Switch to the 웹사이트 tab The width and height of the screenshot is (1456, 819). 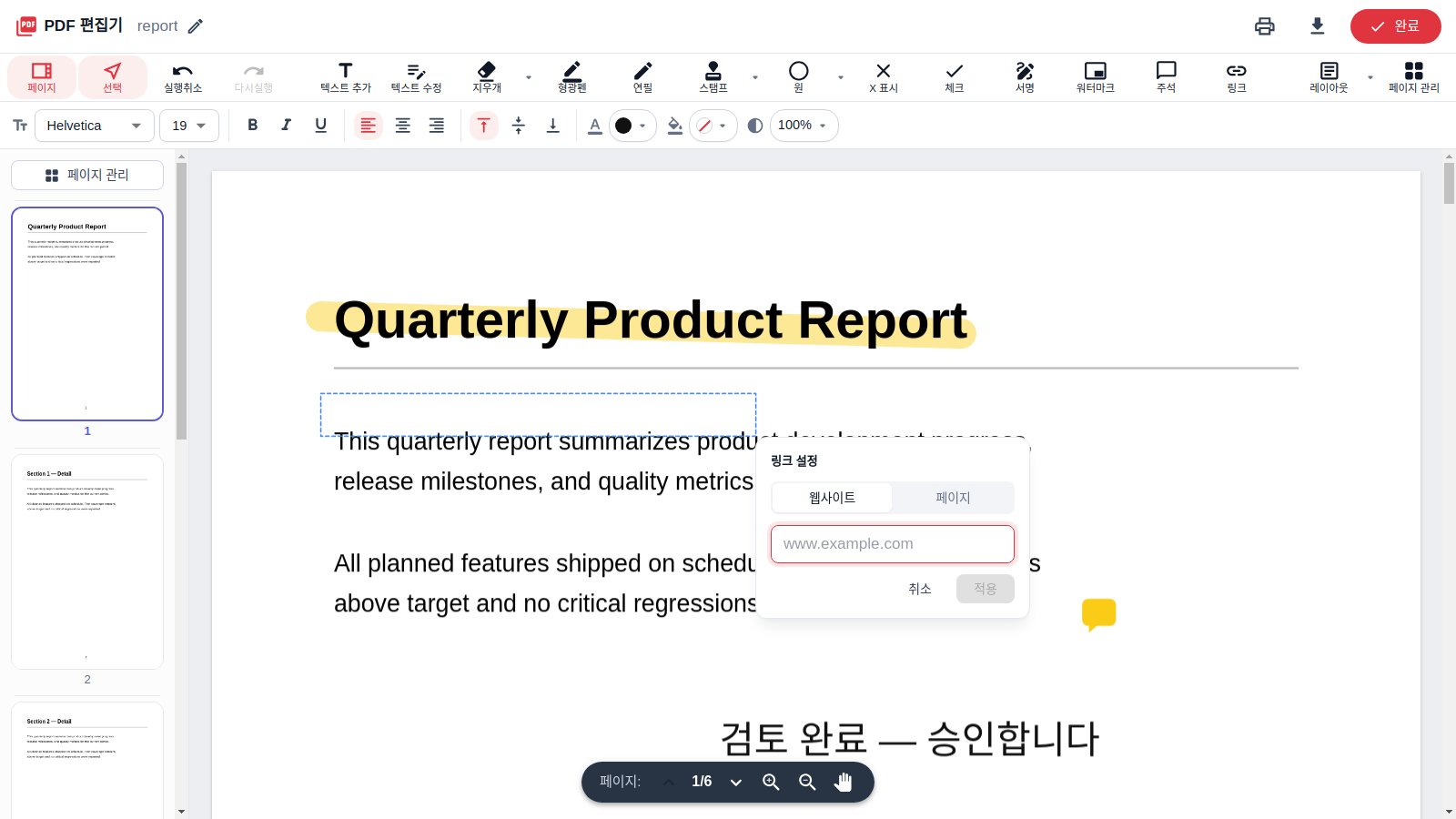point(832,498)
